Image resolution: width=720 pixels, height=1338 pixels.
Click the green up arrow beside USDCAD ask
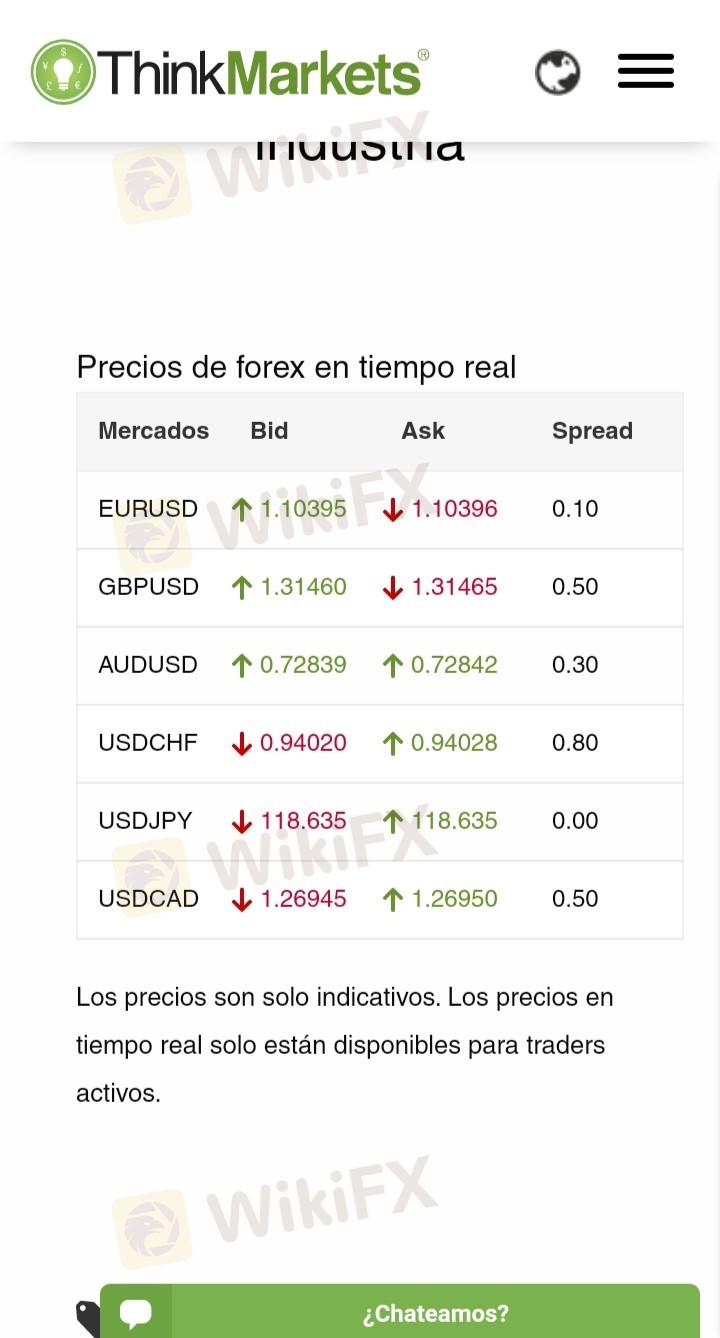[392, 900]
